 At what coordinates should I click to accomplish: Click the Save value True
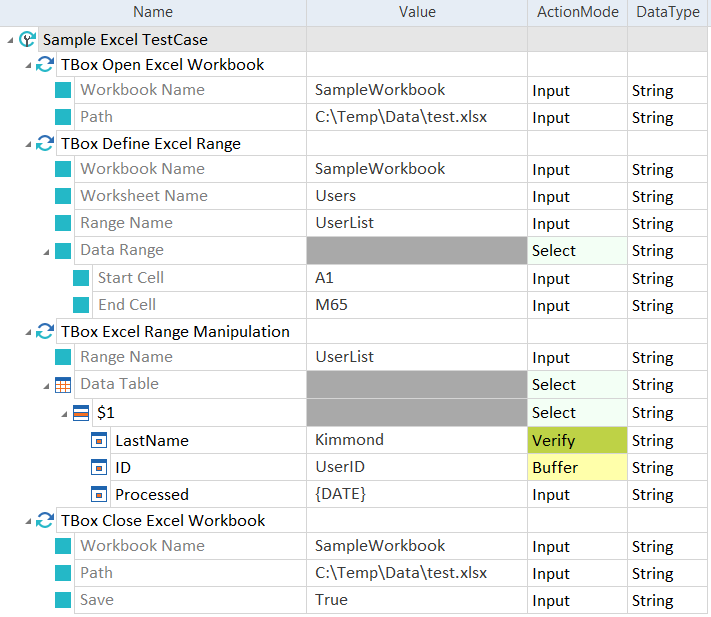tap(331, 600)
